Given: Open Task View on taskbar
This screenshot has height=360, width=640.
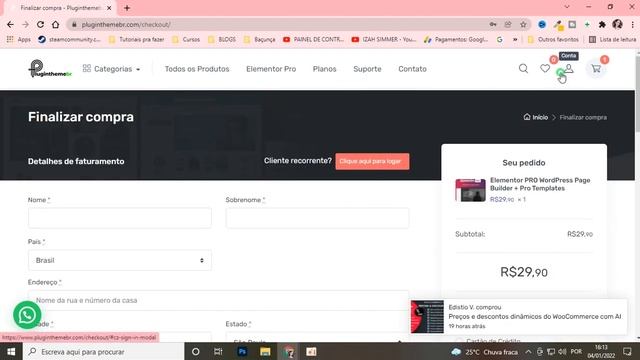Looking at the screenshot, I should tap(218, 351).
